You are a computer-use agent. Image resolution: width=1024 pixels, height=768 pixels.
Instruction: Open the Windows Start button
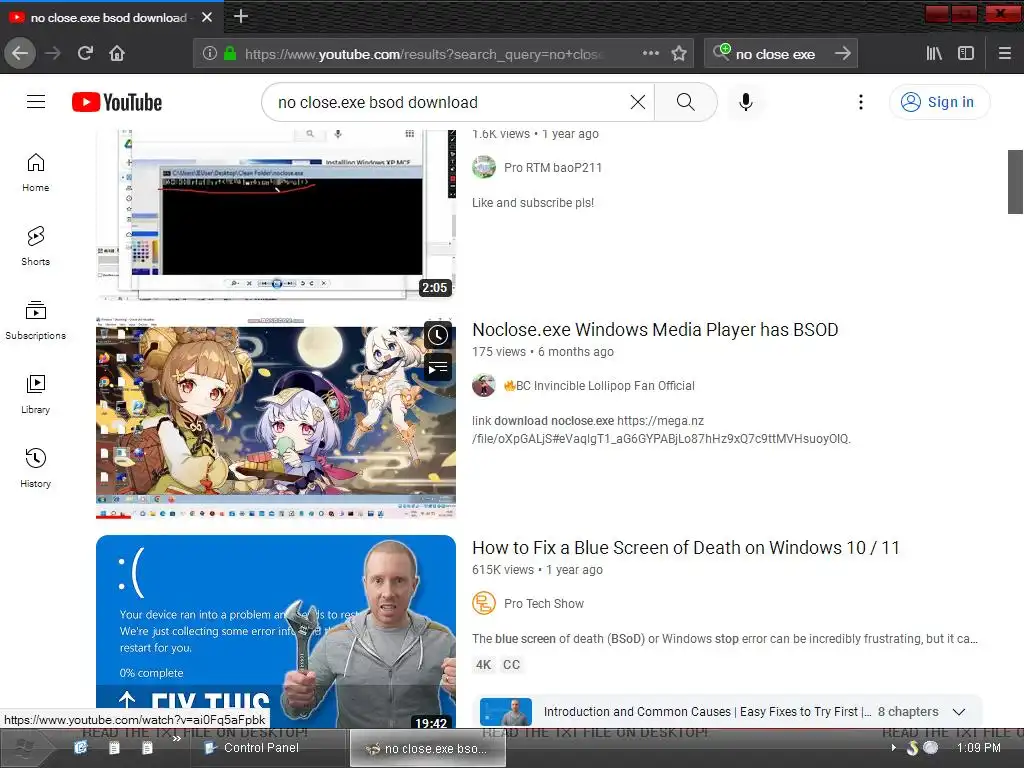[24, 748]
